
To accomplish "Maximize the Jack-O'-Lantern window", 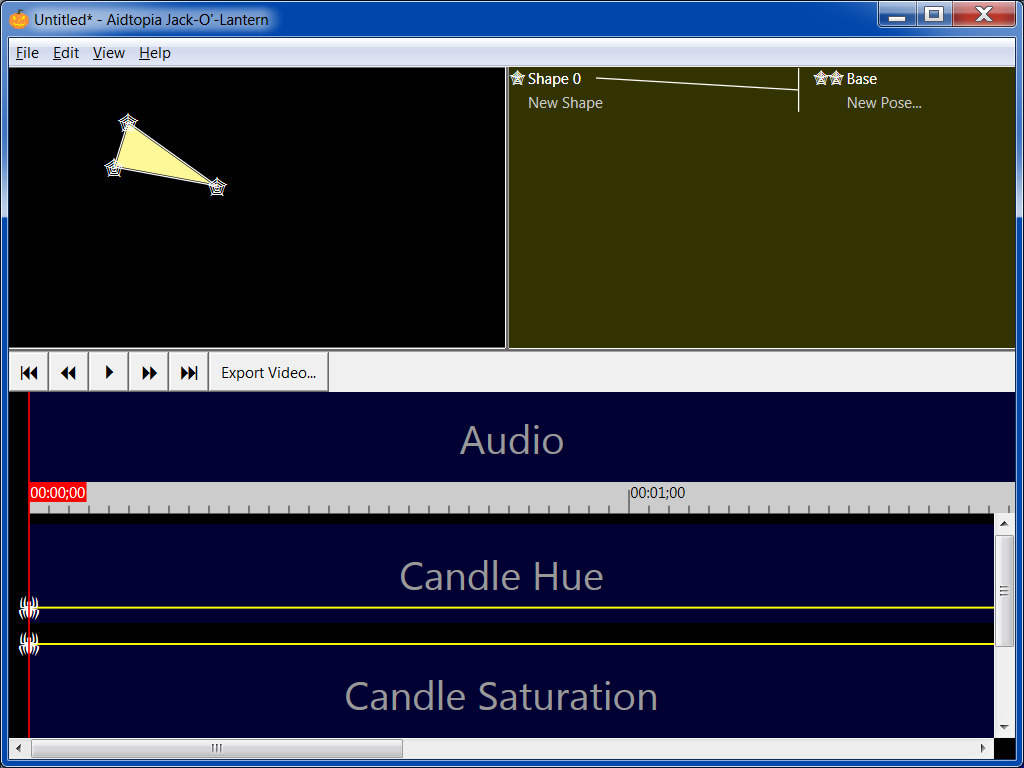I will (x=935, y=14).
